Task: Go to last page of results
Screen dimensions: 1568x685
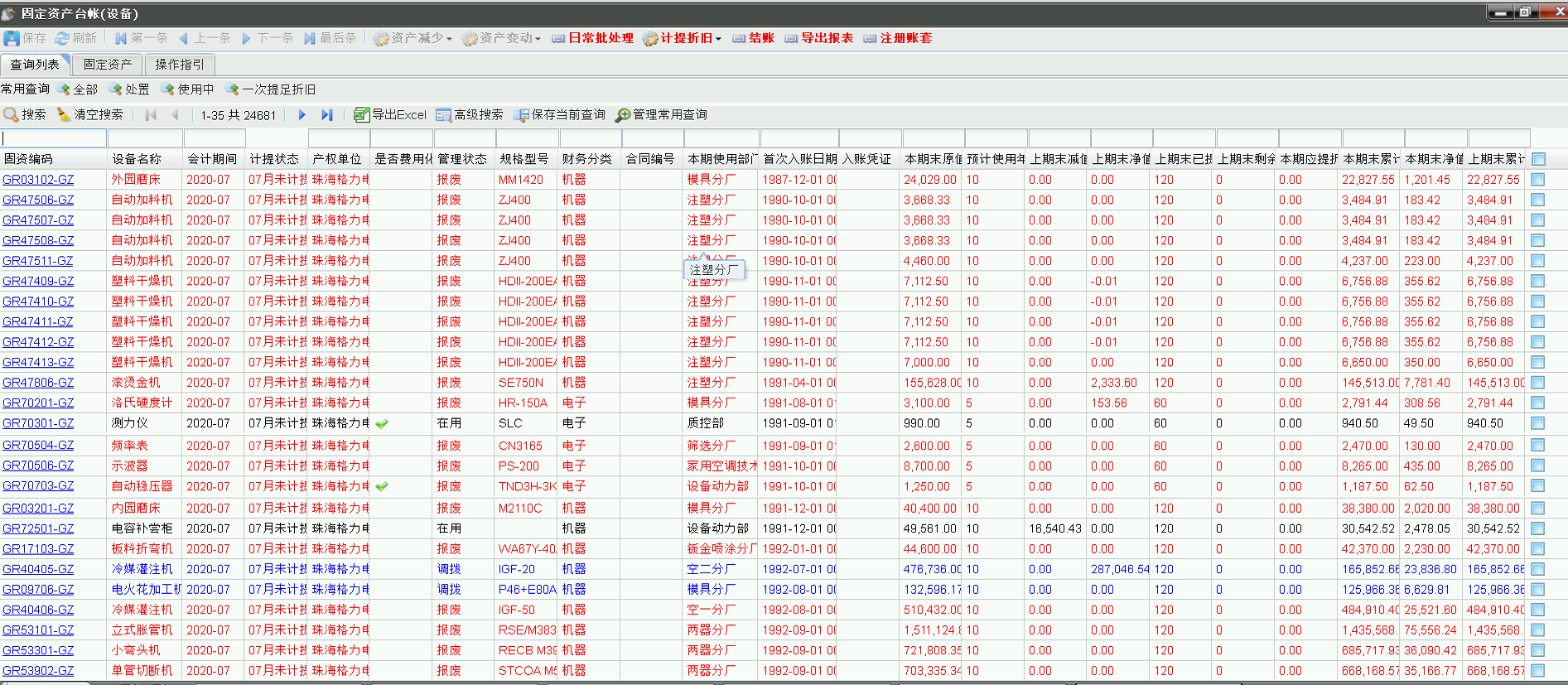Action: pos(327,115)
